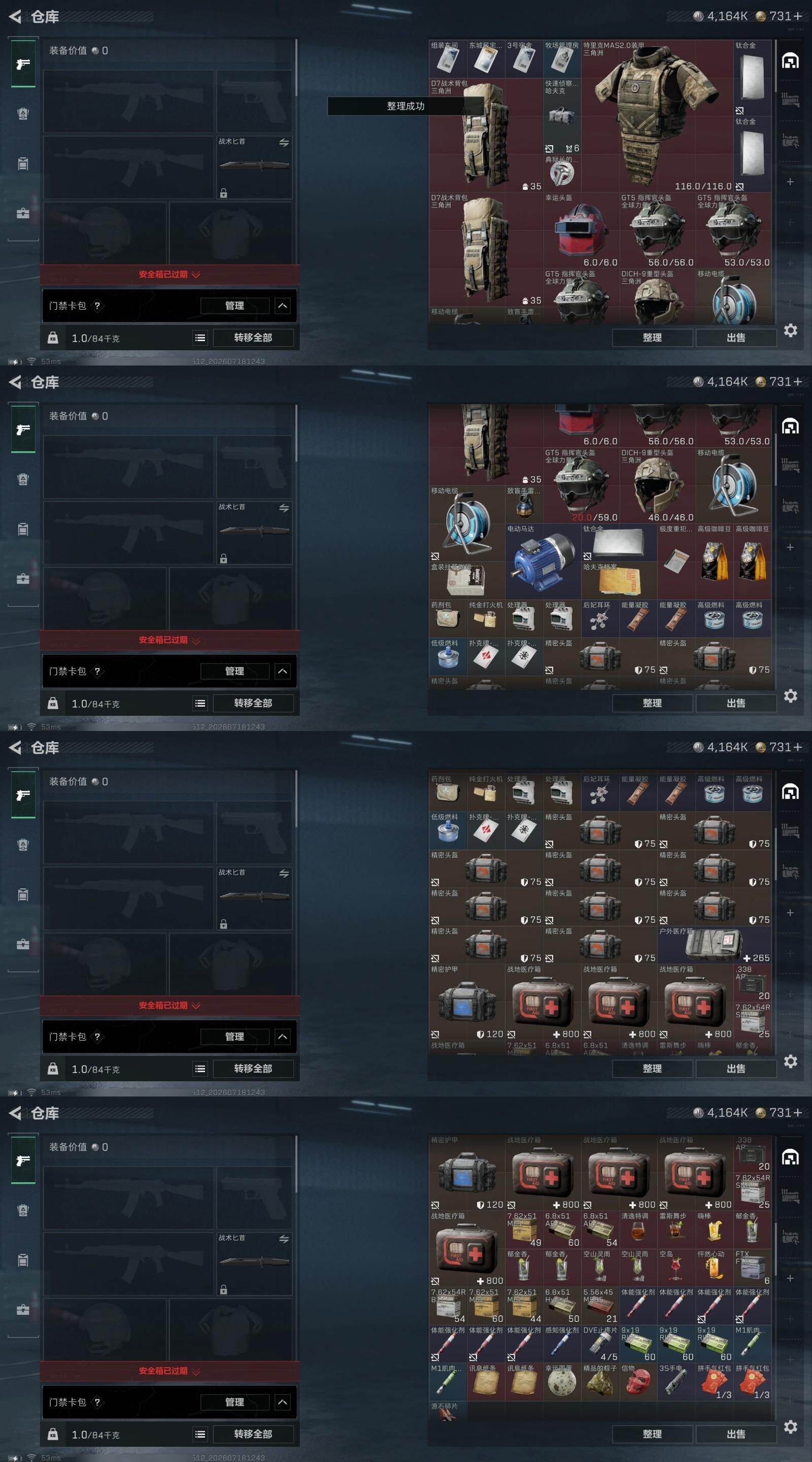The image size is (812, 1462).
Task: Toggle 战术匕首 lock icon on 电动马达 screen
Action: pyautogui.click(x=224, y=559)
